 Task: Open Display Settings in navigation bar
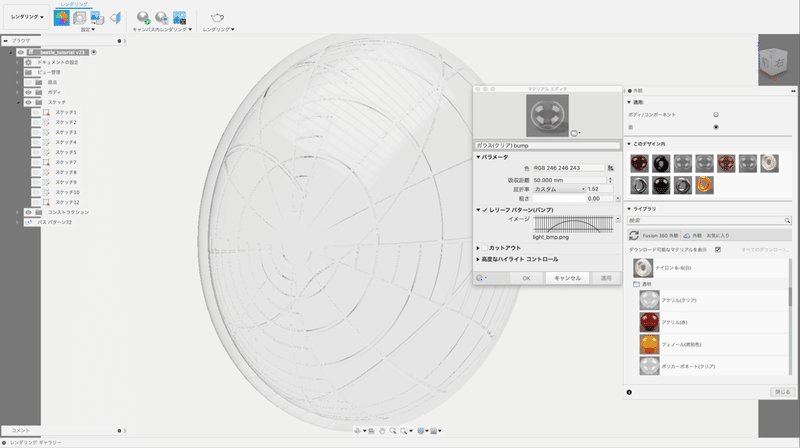coord(421,431)
